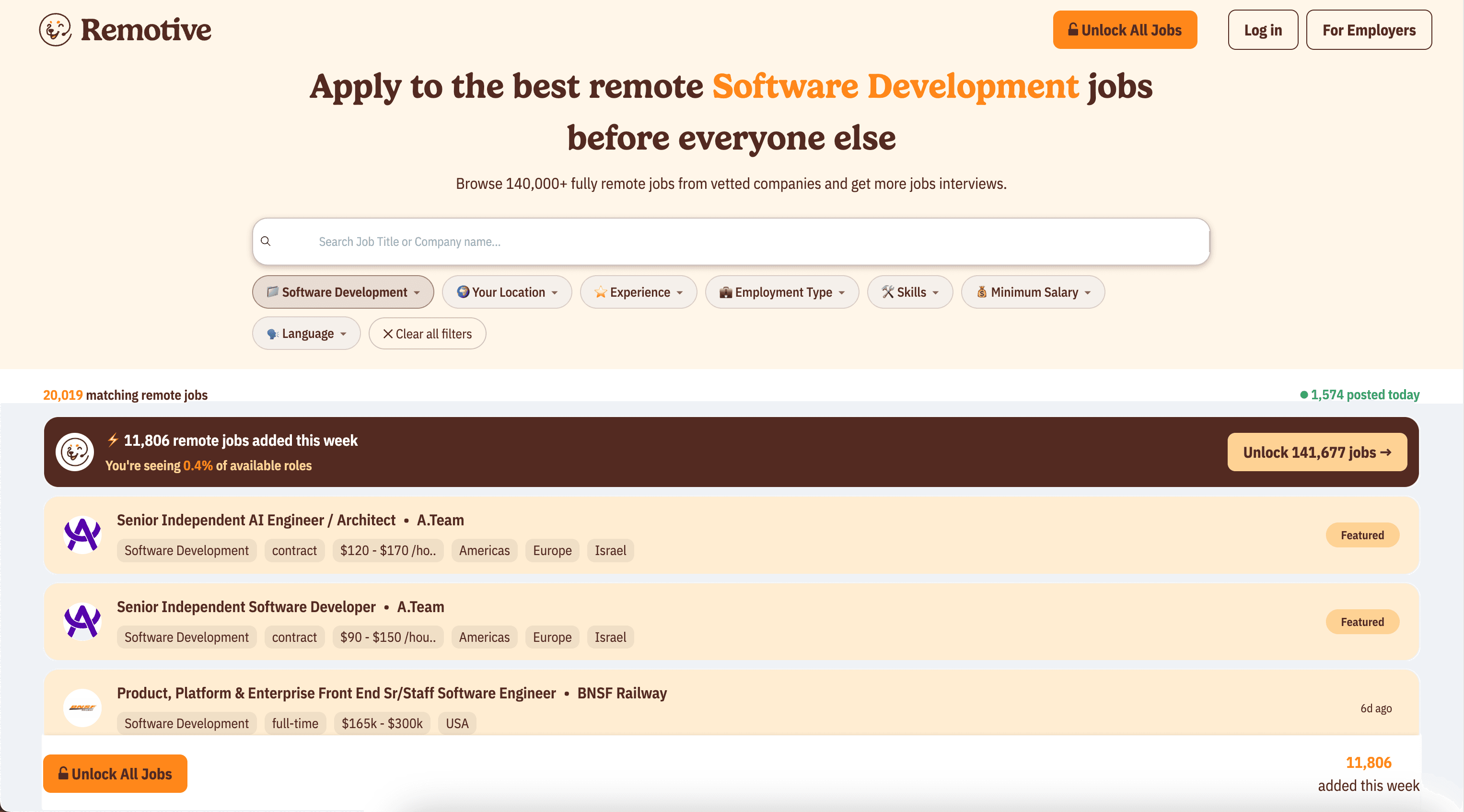Click the A.Team company logo
The image size is (1464, 812).
pyautogui.click(x=82, y=535)
